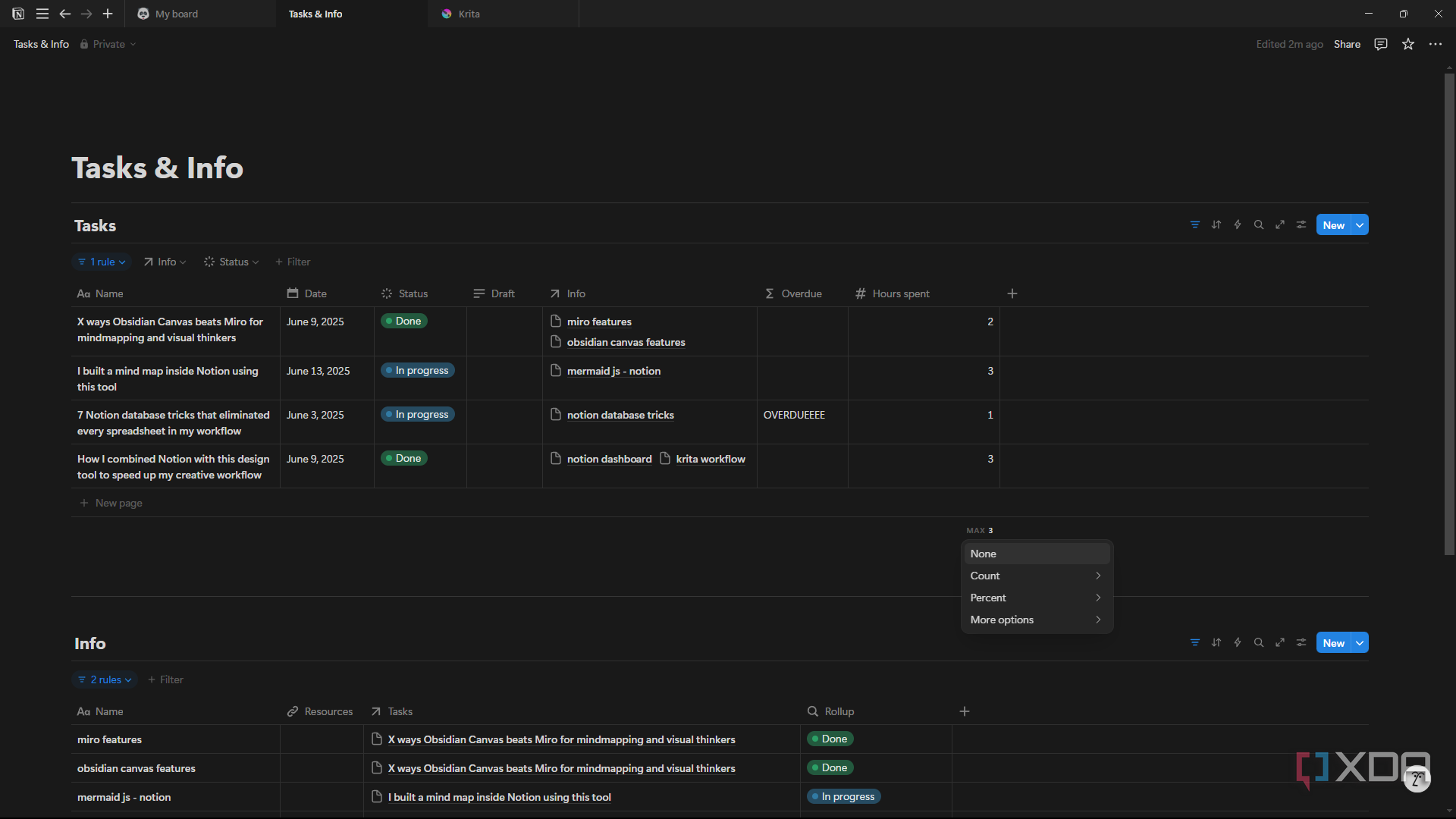Image resolution: width=1456 pixels, height=819 pixels.
Task: Click New button in Info database
Action: coord(1334,643)
